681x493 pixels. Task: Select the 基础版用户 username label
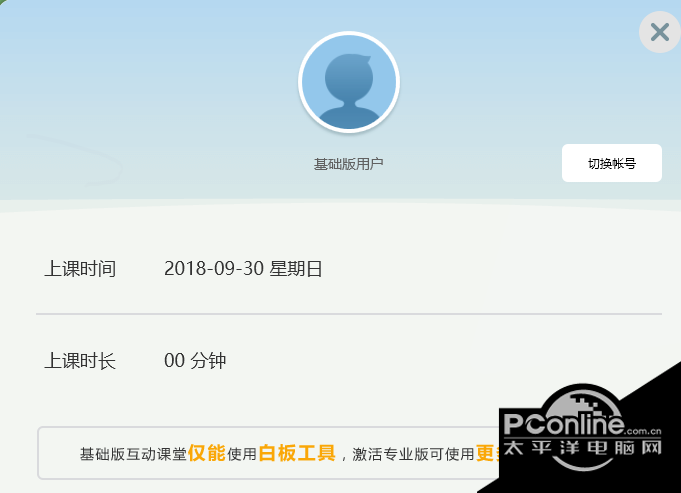coord(348,164)
